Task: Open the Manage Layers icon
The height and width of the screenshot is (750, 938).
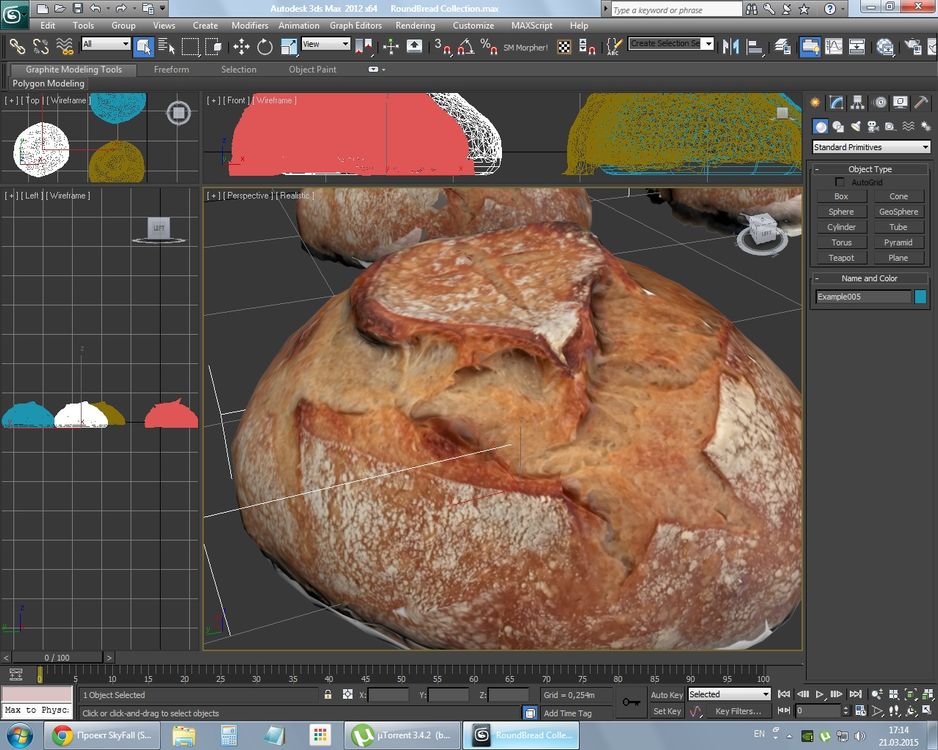Action: click(782, 46)
